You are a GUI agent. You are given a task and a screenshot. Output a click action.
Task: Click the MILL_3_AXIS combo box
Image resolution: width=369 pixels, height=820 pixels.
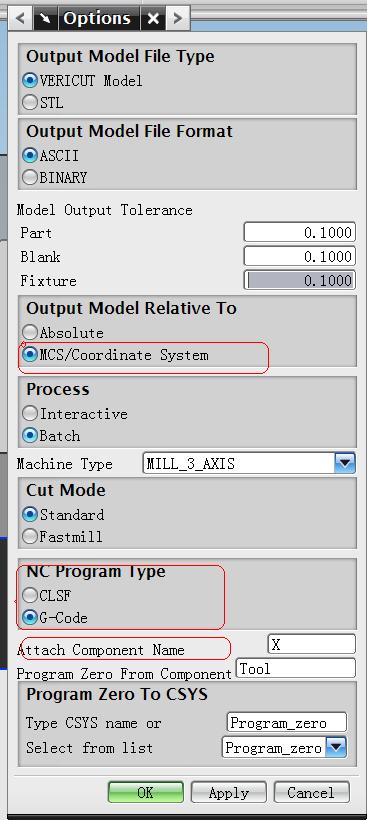[249, 463]
